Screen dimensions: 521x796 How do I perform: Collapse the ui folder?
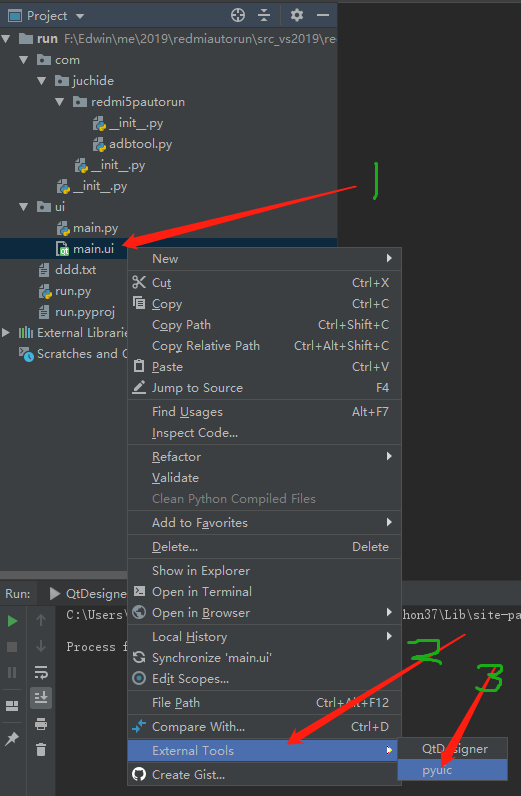coord(24,207)
